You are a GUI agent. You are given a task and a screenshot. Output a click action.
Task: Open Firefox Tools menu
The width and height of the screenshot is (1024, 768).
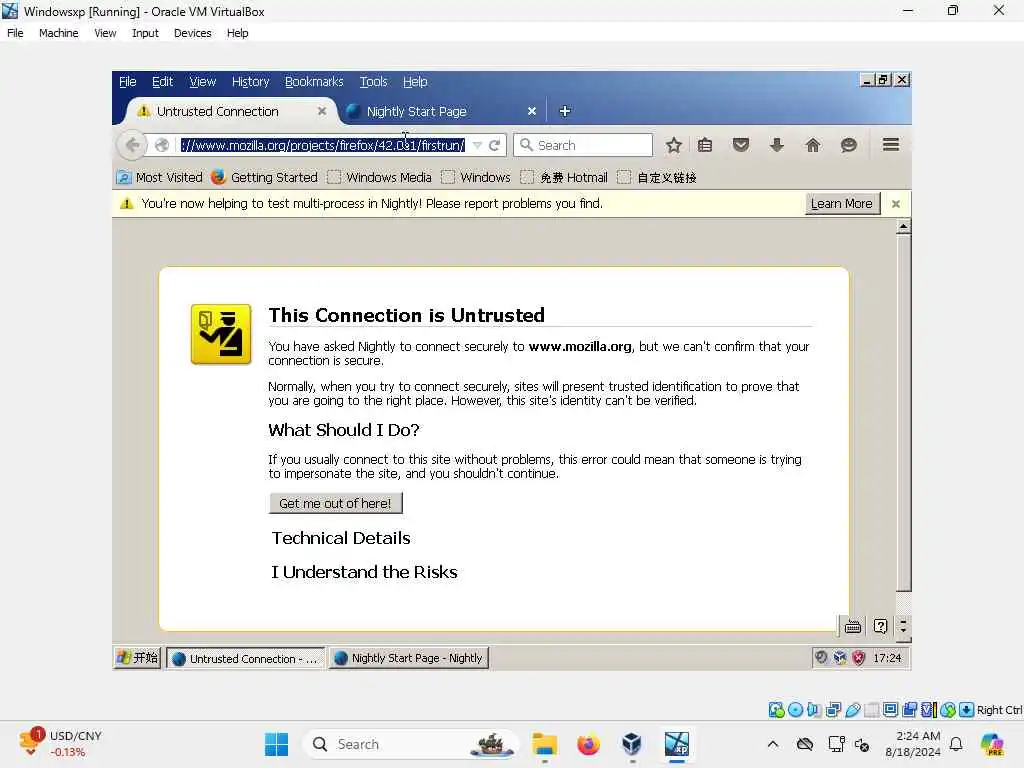[373, 82]
